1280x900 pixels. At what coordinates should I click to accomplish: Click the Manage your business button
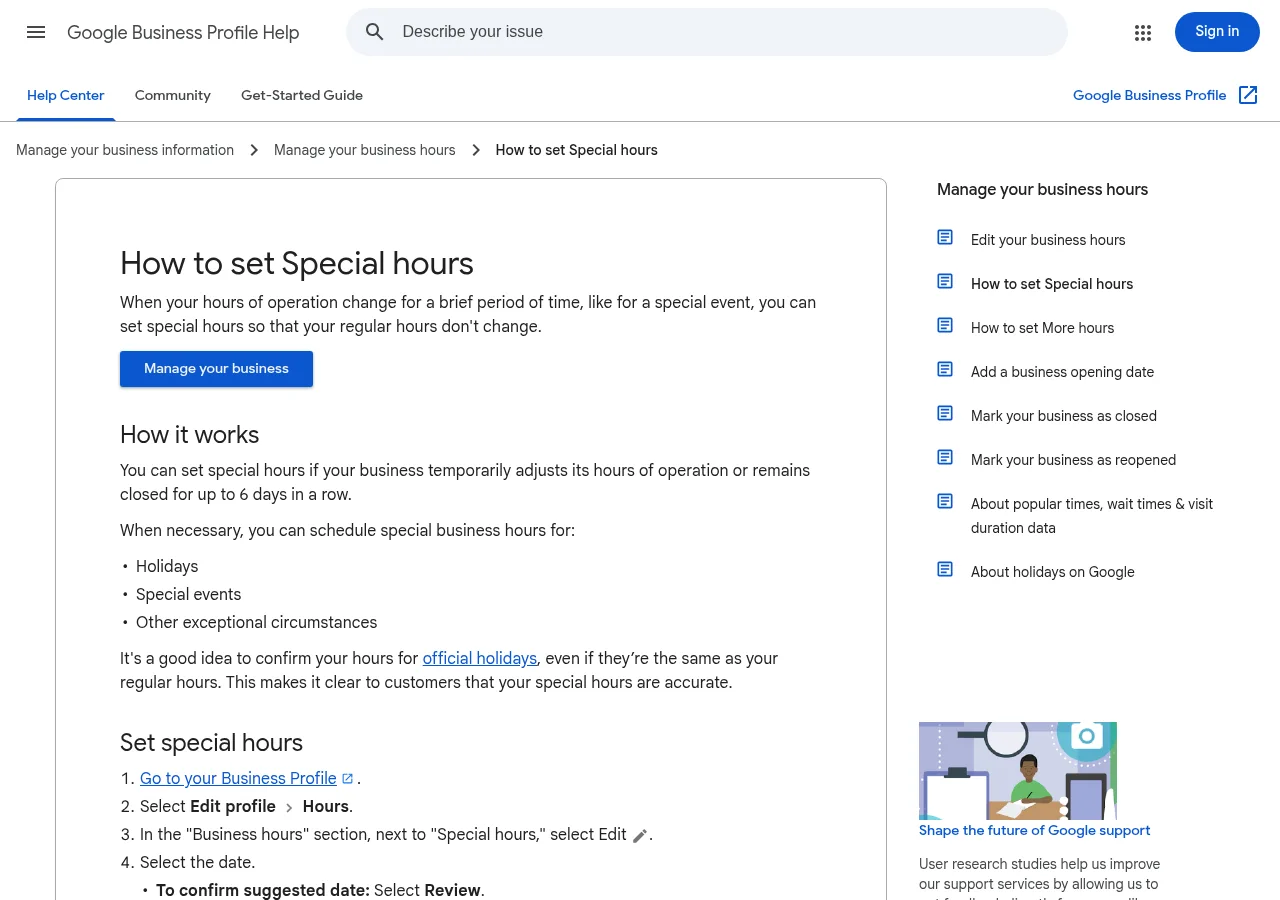(216, 369)
